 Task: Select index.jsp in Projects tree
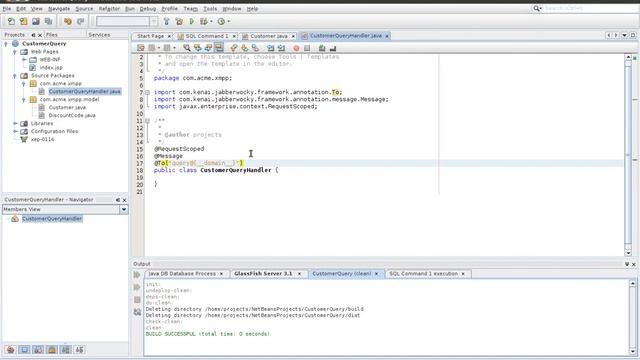tap(51, 68)
